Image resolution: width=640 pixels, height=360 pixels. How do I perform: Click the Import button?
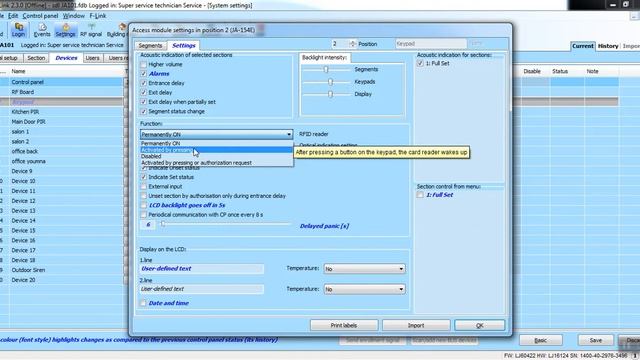tap(416, 325)
